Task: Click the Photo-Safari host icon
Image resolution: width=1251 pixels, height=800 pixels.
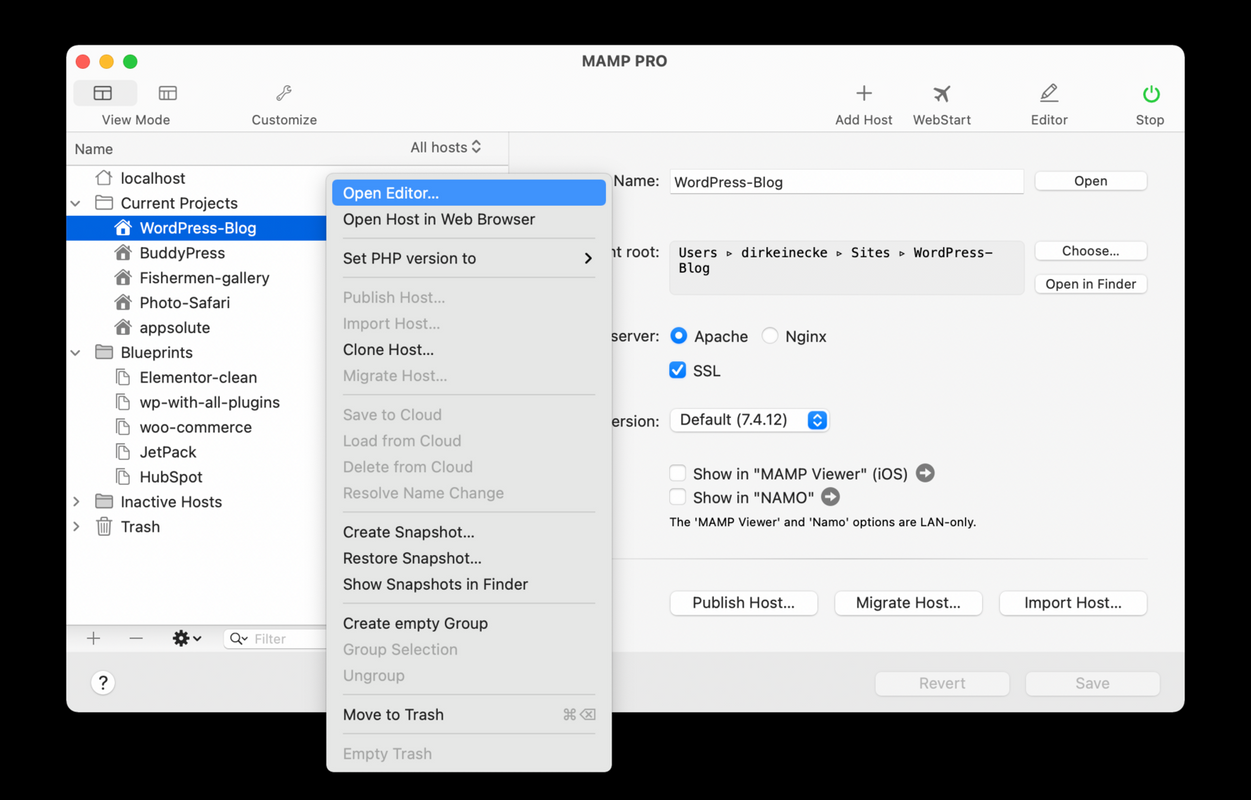Action: point(123,302)
